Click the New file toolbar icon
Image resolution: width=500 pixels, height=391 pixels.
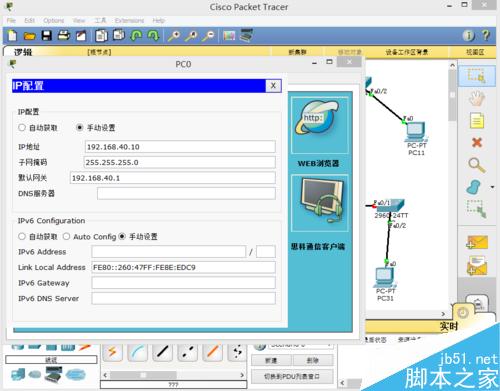click(12, 35)
